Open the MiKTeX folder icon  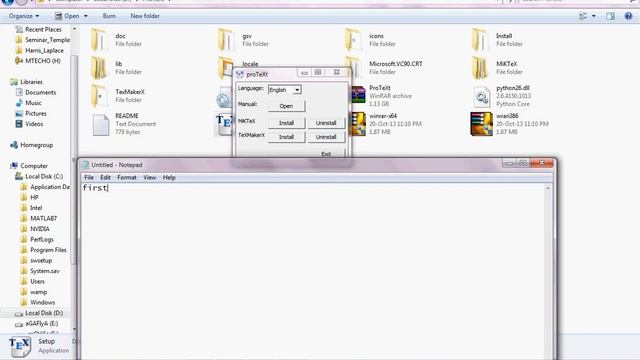pyautogui.click(x=480, y=68)
